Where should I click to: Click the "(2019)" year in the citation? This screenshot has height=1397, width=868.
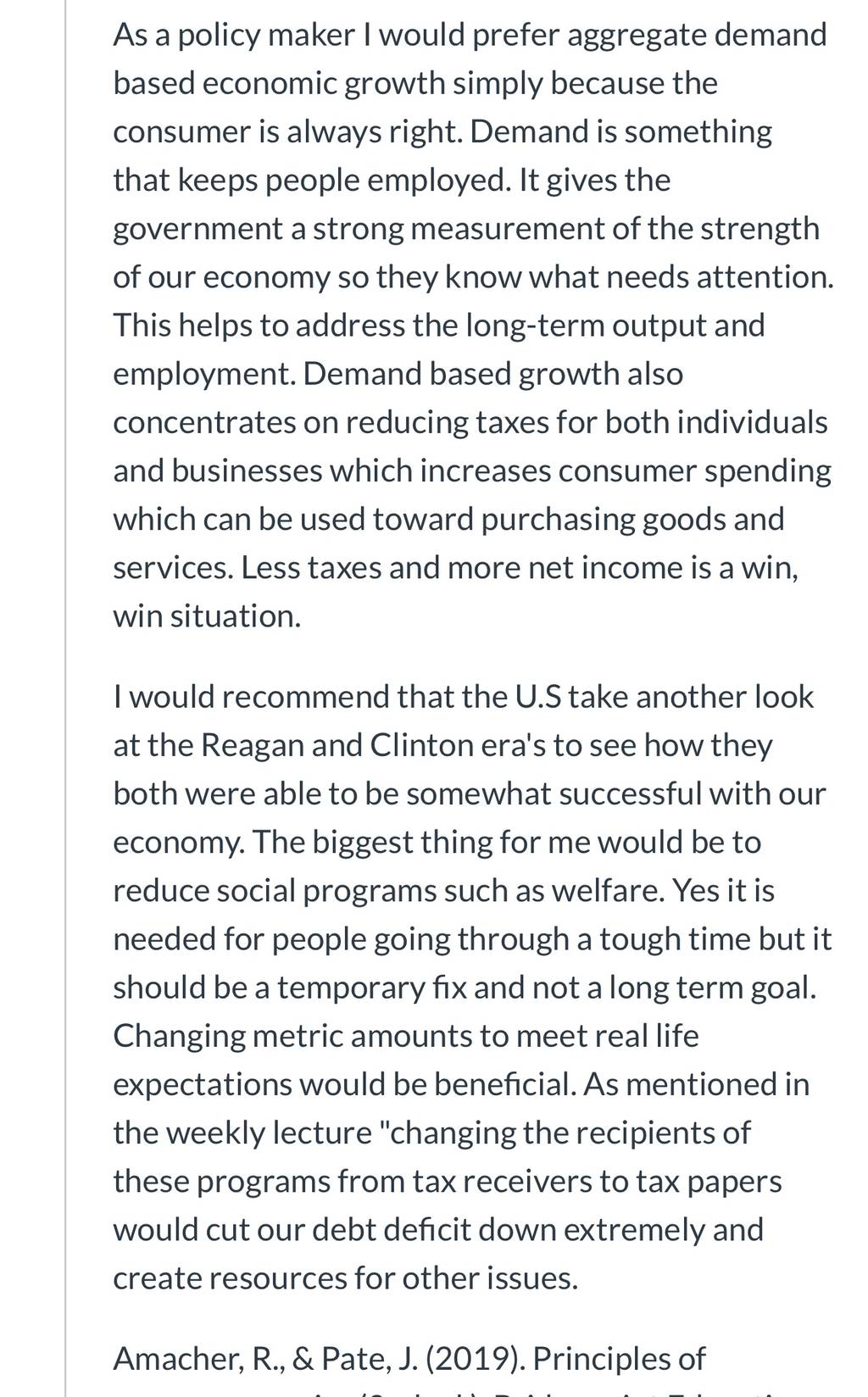pyautogui.click(x=473, y=1359)
